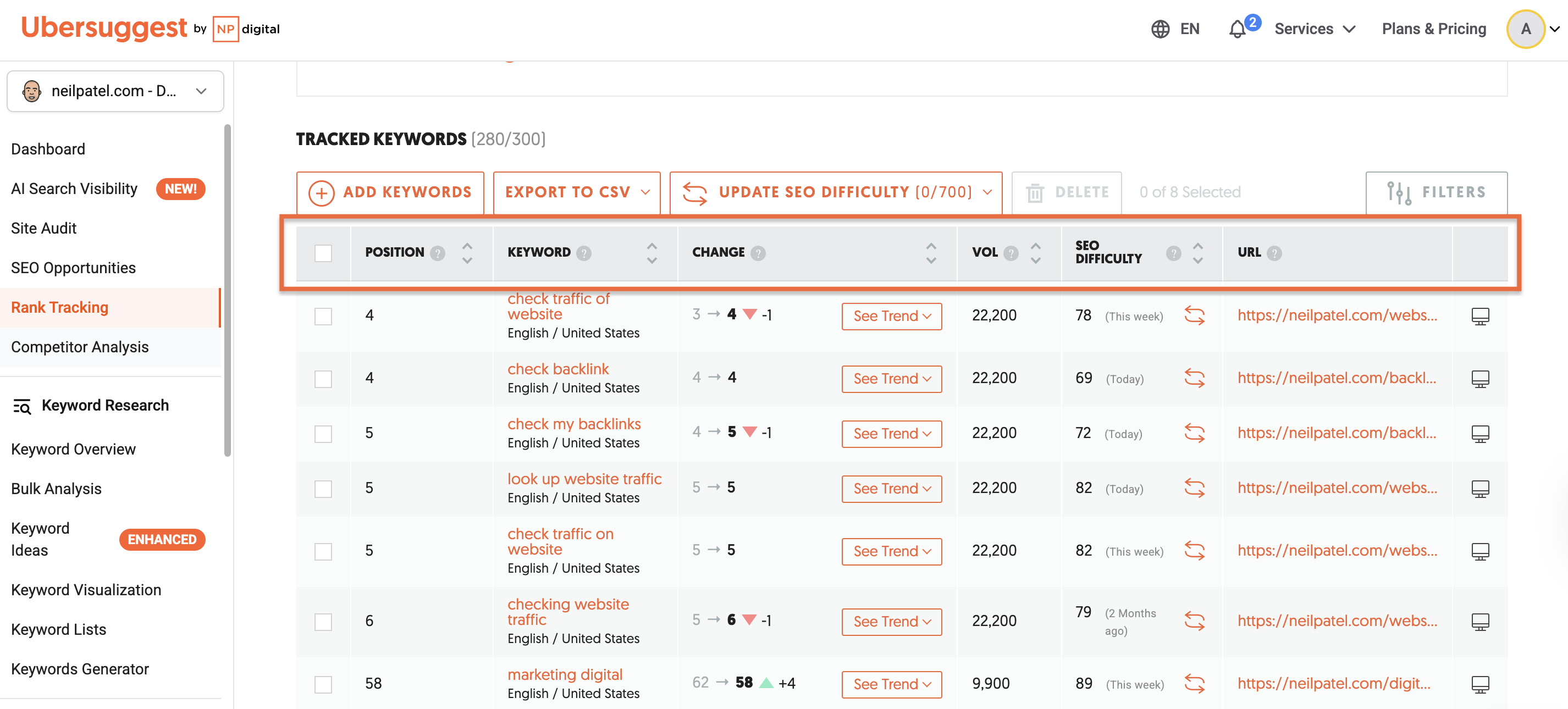Click desktop icon for look up website traffic

point(1479,488)
